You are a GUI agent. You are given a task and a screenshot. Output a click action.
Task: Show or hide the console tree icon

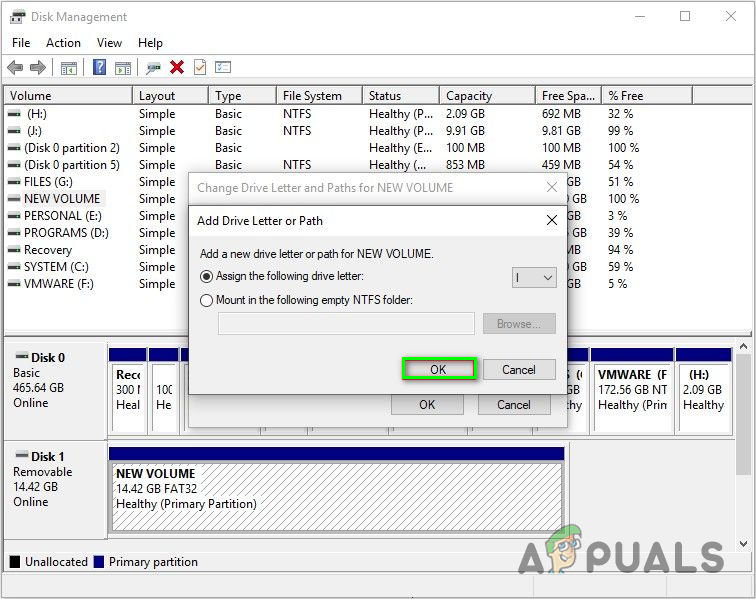68,68
